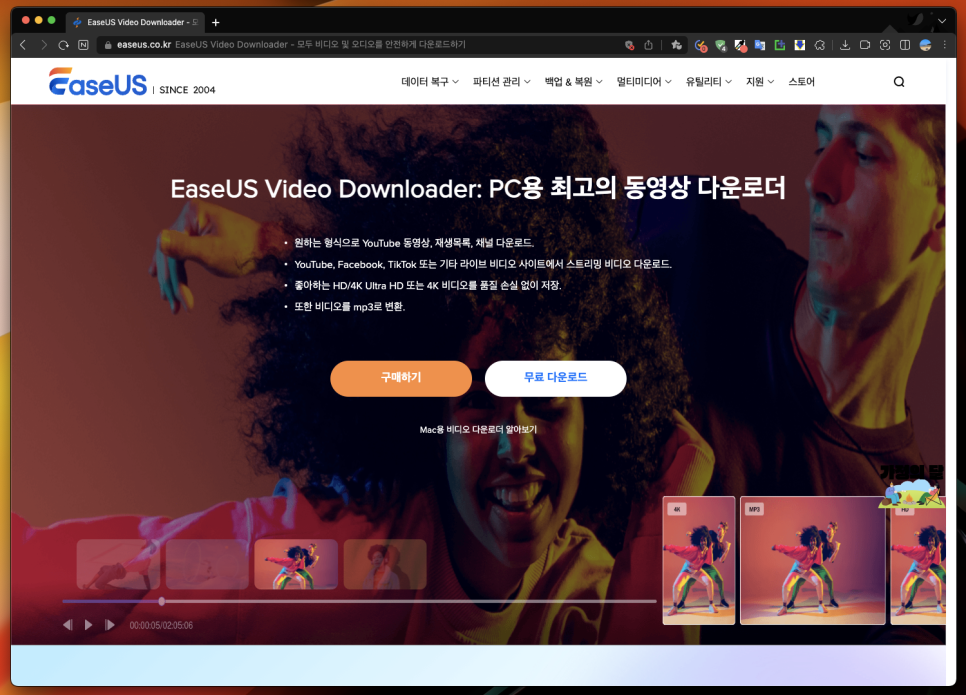Click the highlighted dancer frame in the filmstrip

coord(296,564)
